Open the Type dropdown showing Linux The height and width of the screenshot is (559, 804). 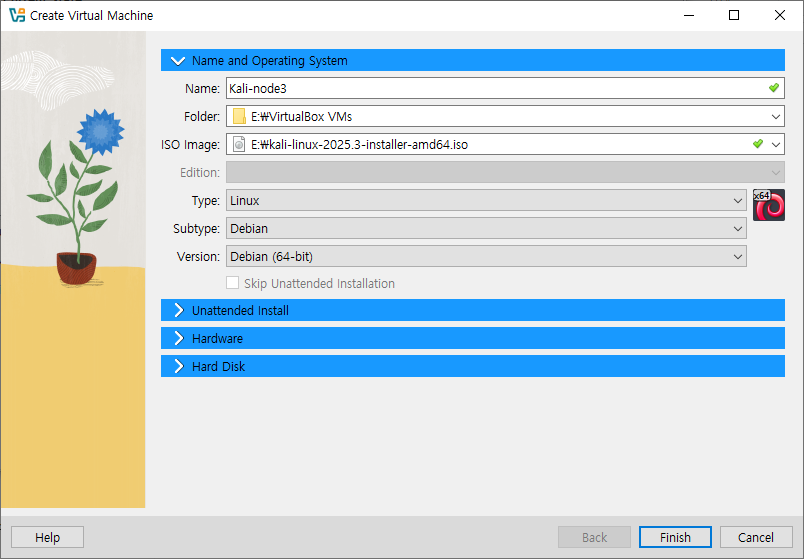point(486,201)
